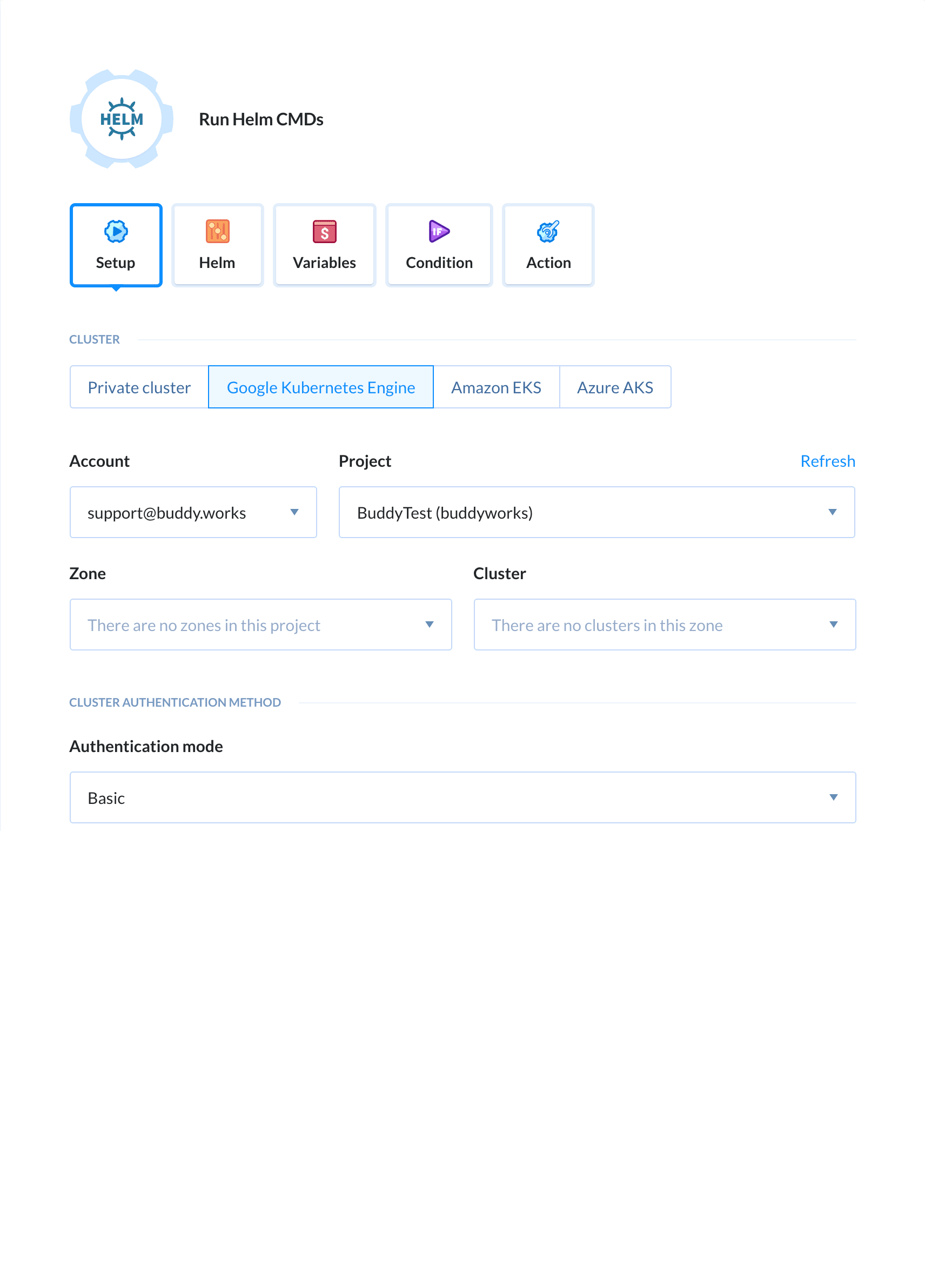Click the Cluster field dropdown arrow
Image resolution: width=925 pixels, height=1288 pixels.
point(834,625)
